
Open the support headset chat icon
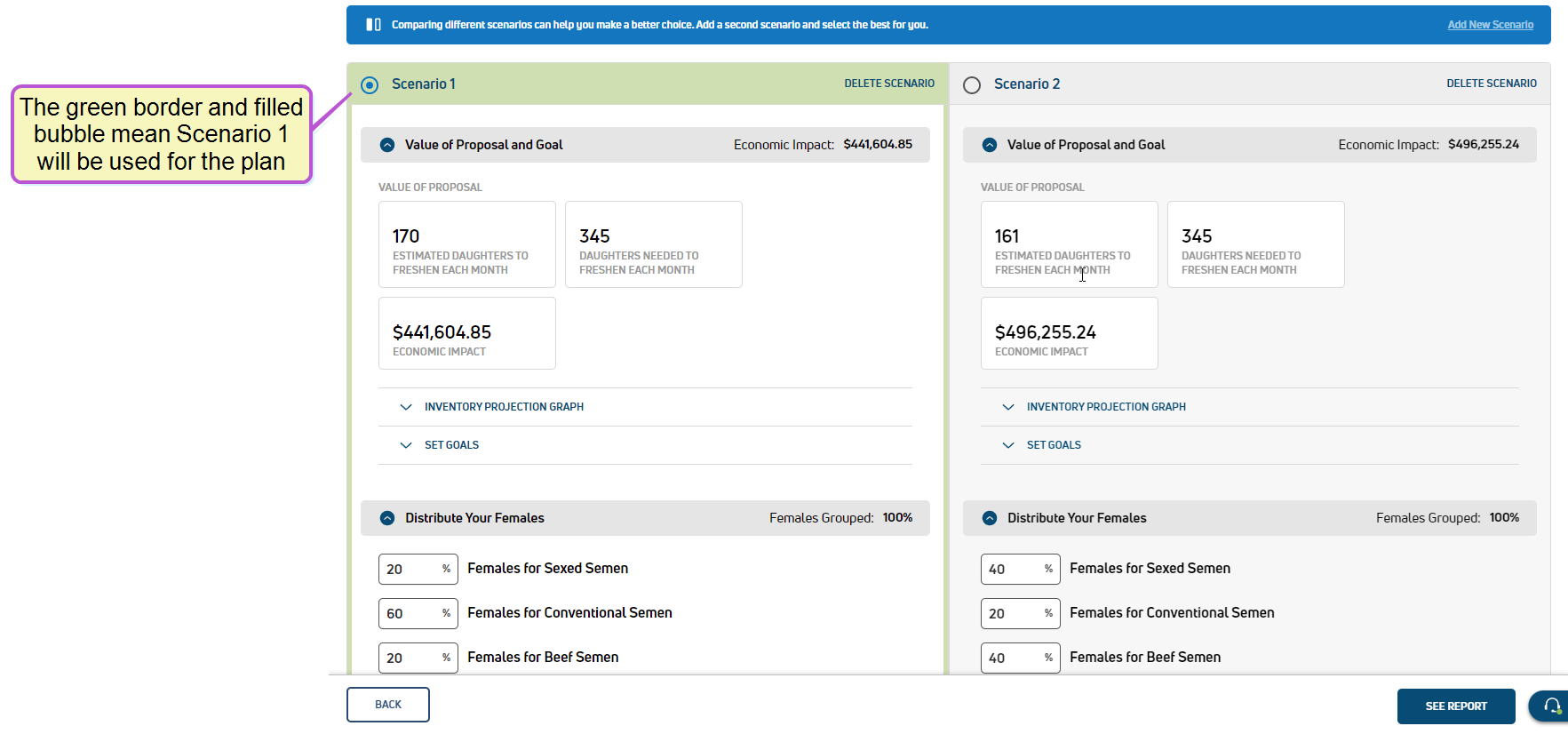click(x=1551, y=706)
